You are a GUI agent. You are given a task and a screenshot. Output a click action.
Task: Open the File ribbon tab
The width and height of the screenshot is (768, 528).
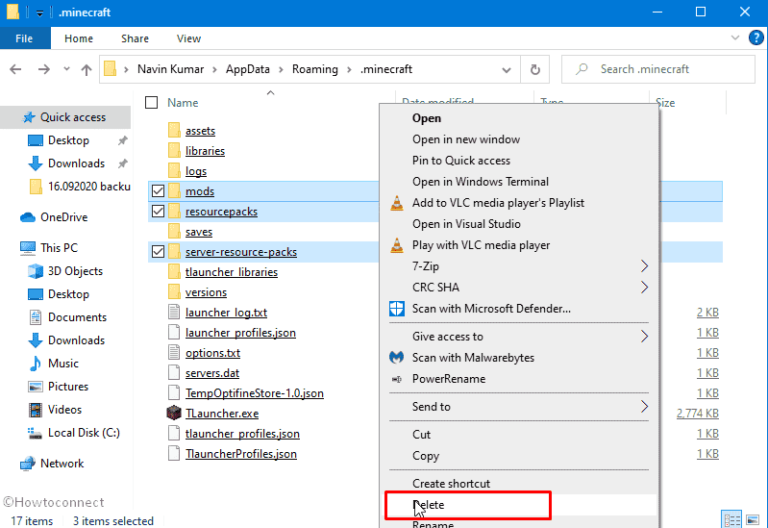(x=24, y=38)
